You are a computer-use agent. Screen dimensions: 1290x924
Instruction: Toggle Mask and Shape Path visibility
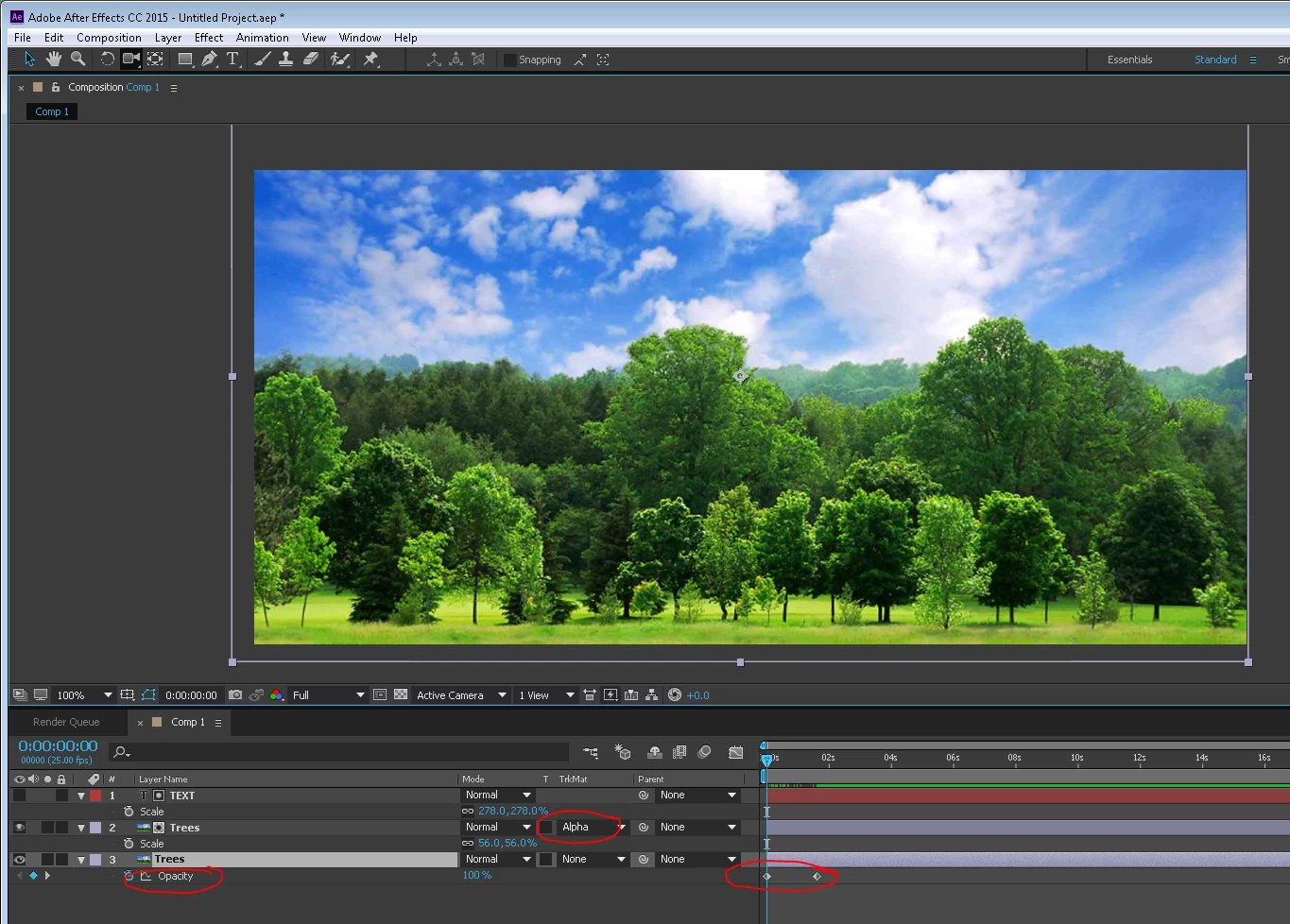[x=148, y=694]
